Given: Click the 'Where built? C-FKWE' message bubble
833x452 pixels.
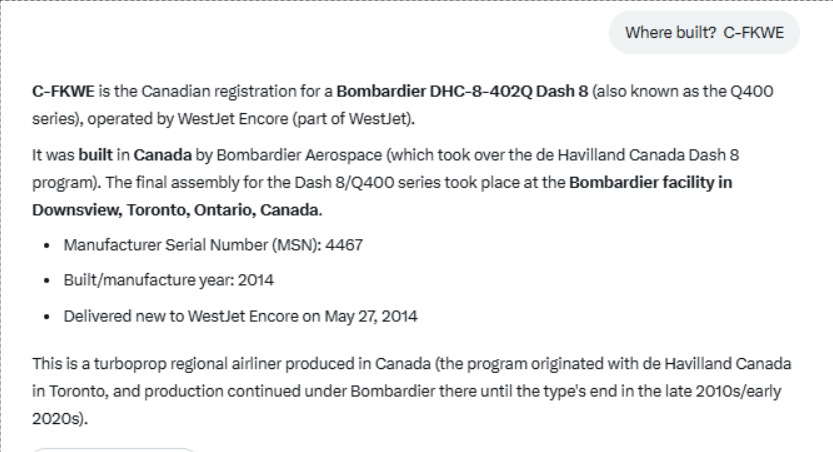Looking at the screenshot, I should tap(704, 33).
